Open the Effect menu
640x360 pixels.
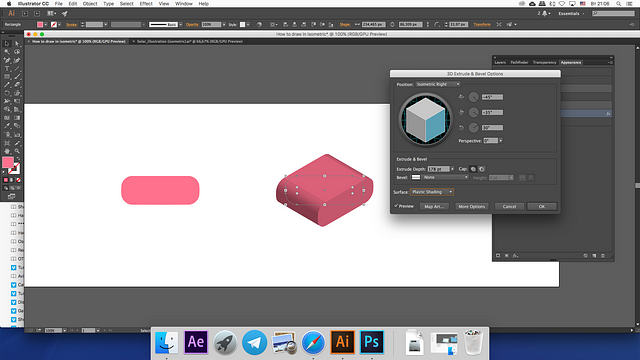pyautogui.click(x=146, y=4)
